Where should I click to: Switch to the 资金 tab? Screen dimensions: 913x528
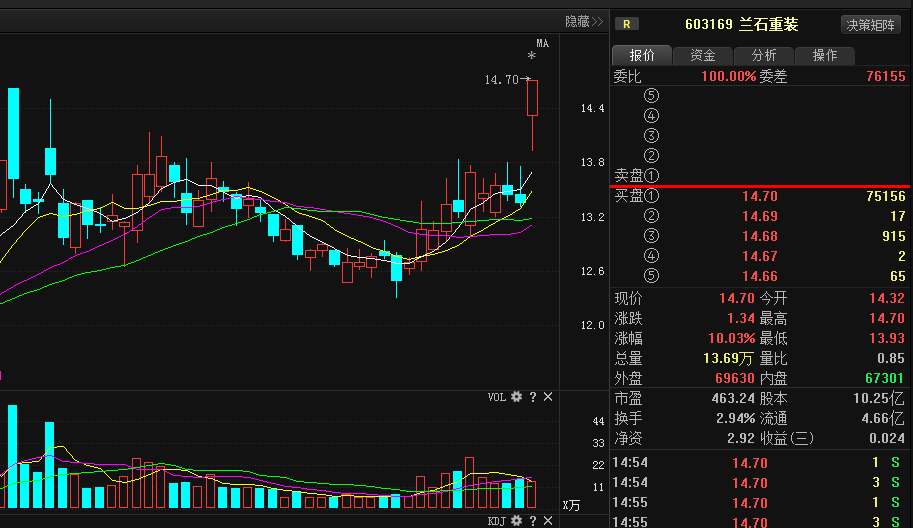[x=703, y=56]
